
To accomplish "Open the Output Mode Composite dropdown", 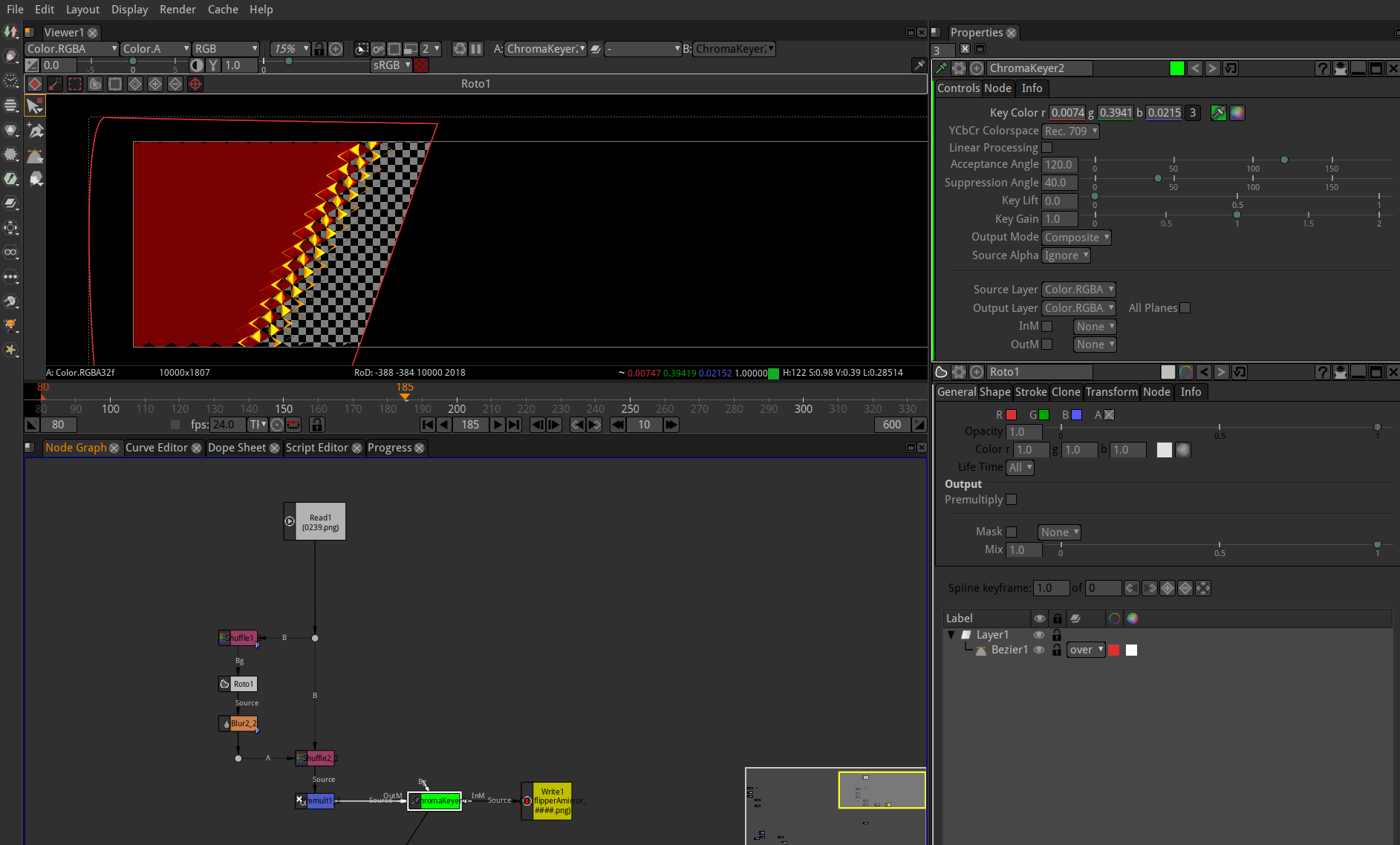I will [1075, 238].
